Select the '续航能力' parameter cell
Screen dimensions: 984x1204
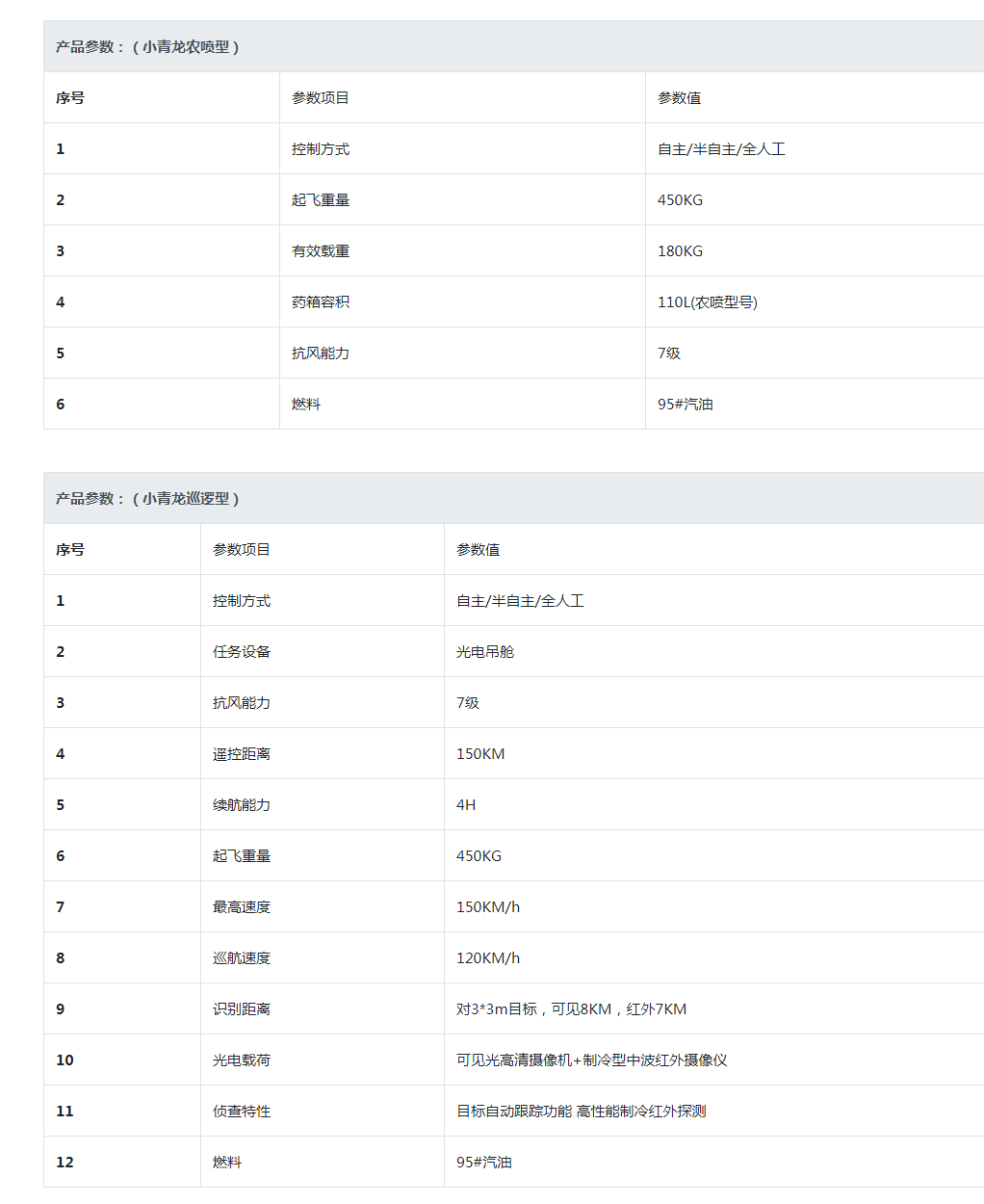point(242,804)
